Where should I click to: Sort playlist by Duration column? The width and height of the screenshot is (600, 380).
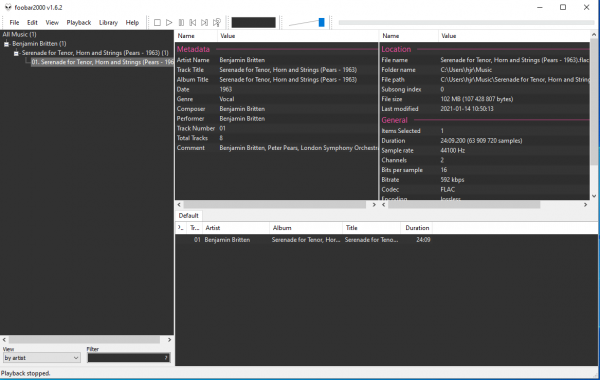(x=417, y=228)
